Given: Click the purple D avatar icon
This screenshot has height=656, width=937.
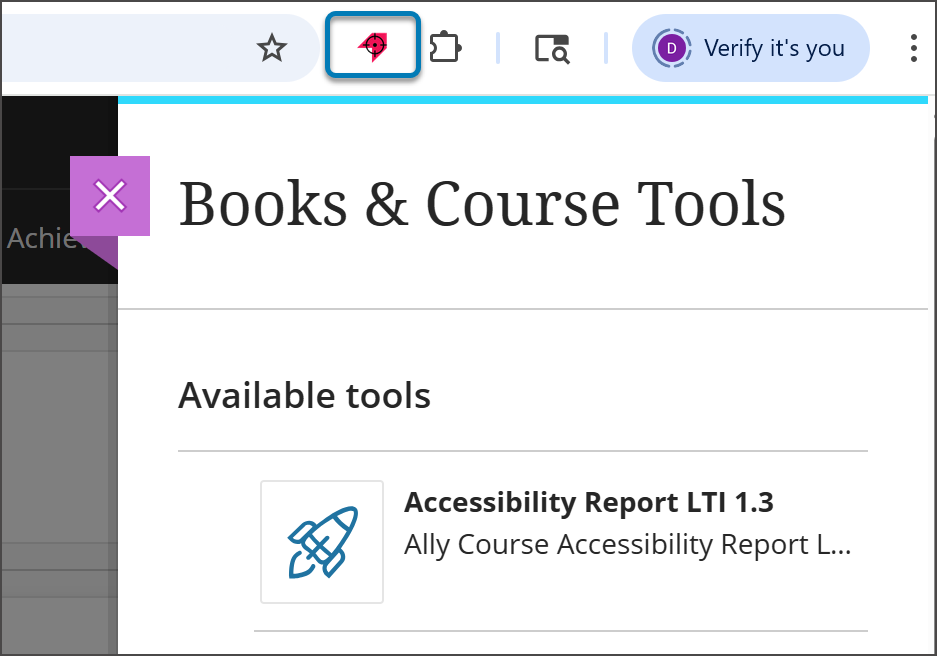Looking at the screenshot, I should [x=670, y=47].
